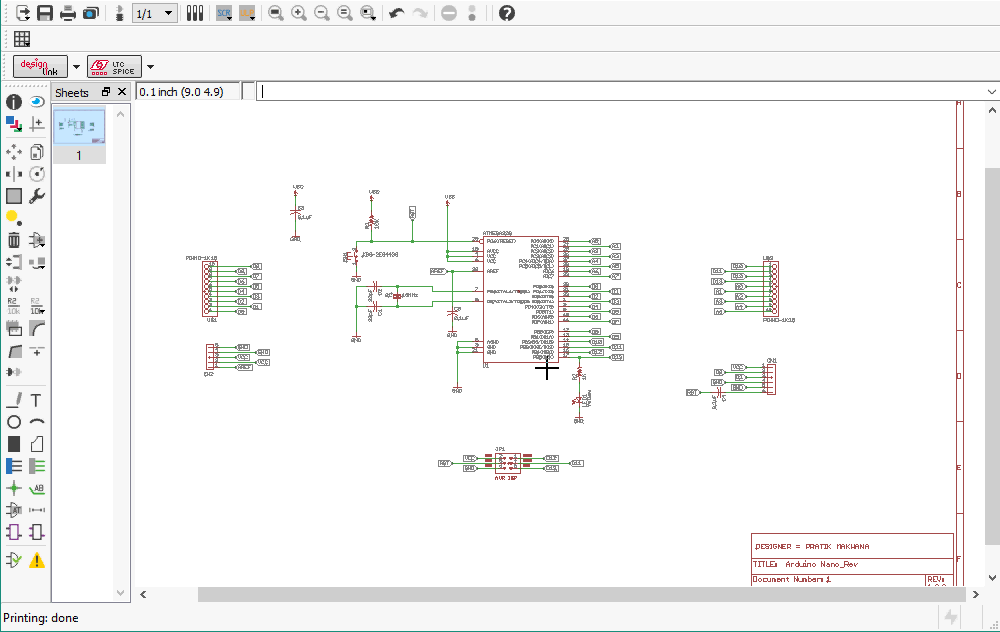Select the Rotate tool

tap(36, 173)
